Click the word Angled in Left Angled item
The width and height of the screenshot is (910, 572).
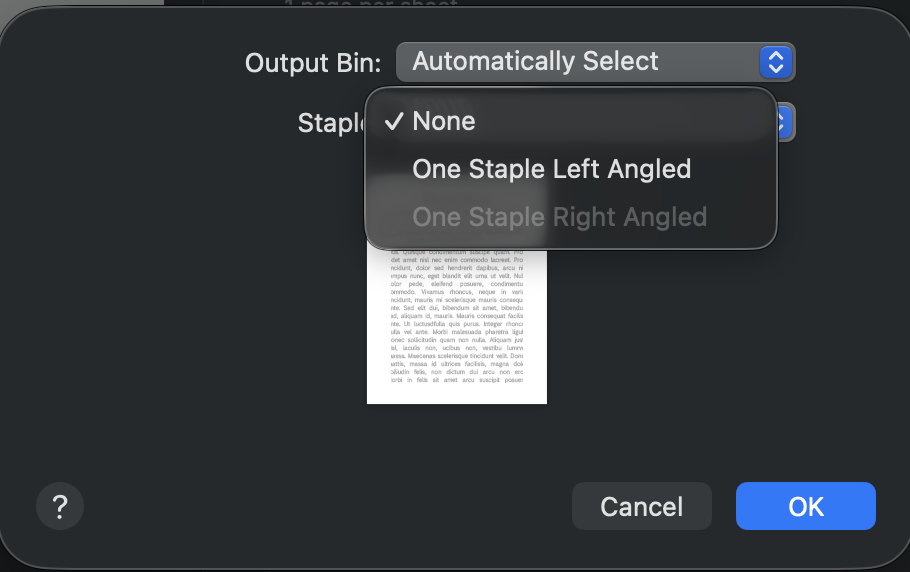pyautogui.click(x=649, y=169)
